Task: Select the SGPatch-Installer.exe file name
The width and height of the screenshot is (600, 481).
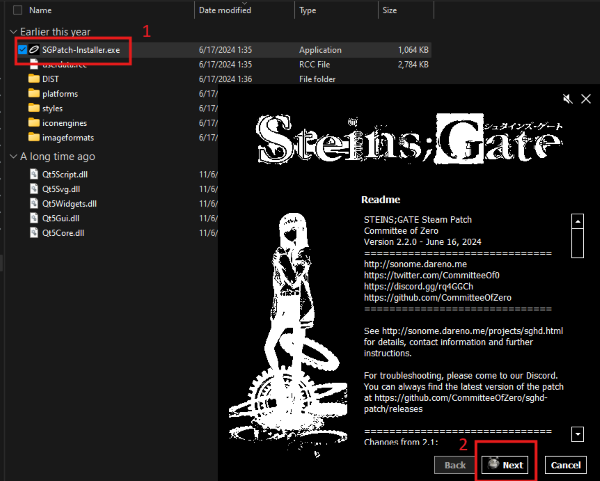Action: pyautogui.click(x=81, y=50)
